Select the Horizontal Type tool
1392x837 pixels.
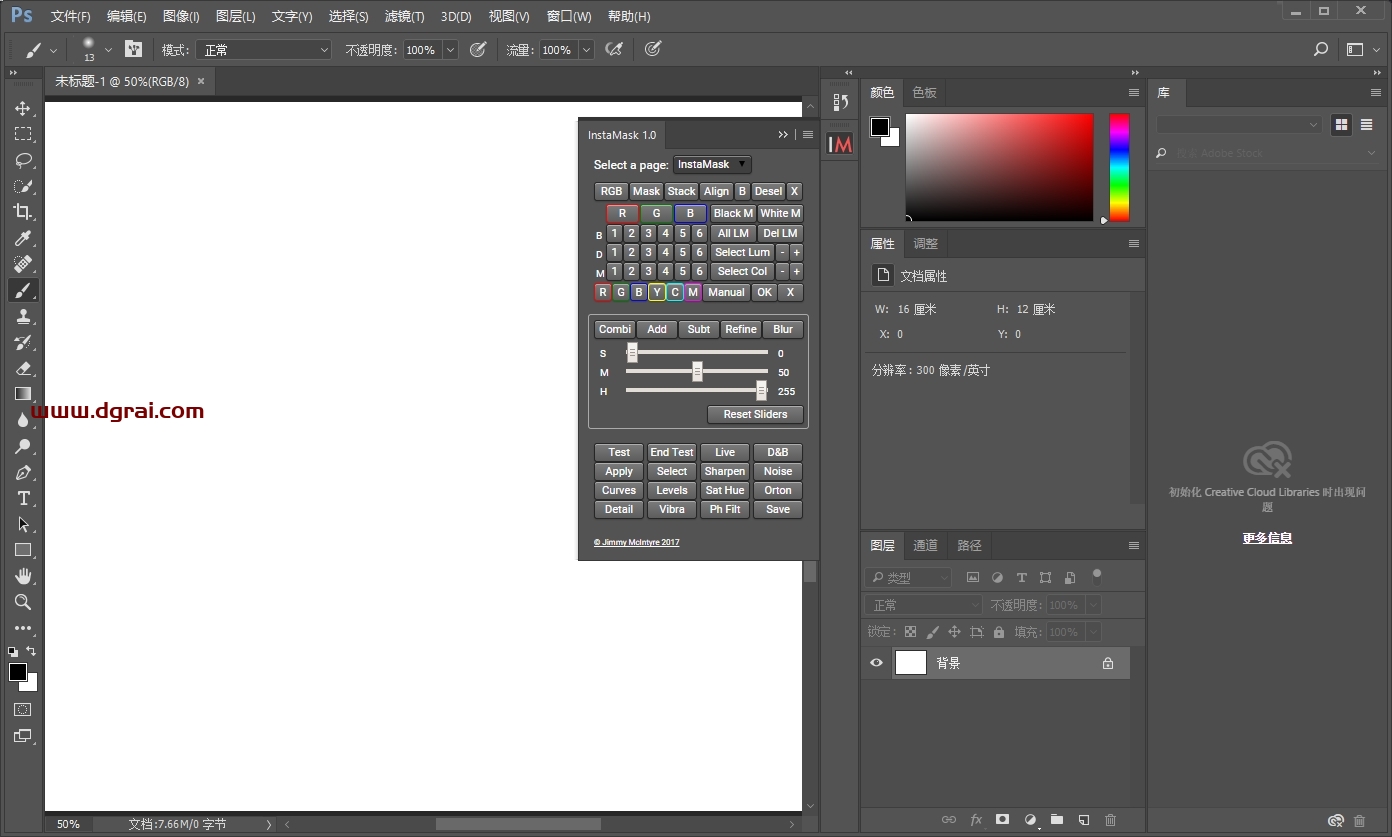(x=22, y=498)
